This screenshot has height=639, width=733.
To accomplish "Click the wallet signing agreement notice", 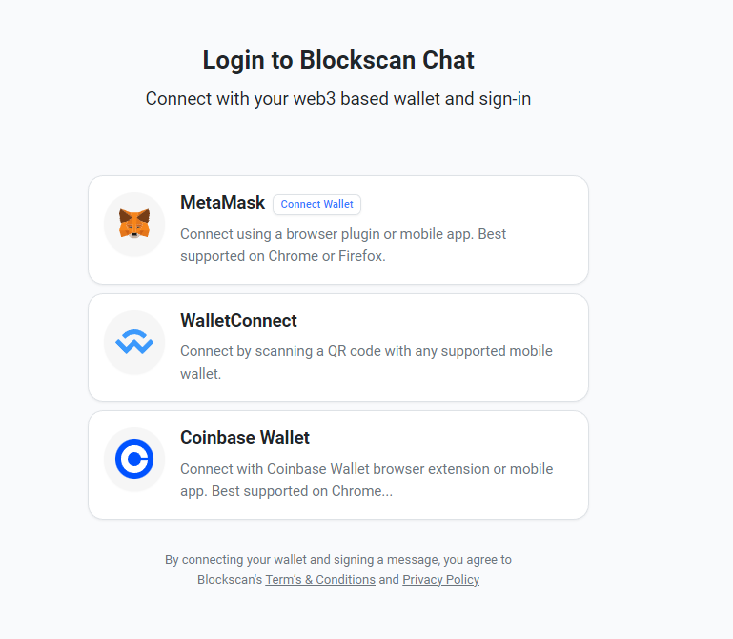I will [x=338, y=569].
